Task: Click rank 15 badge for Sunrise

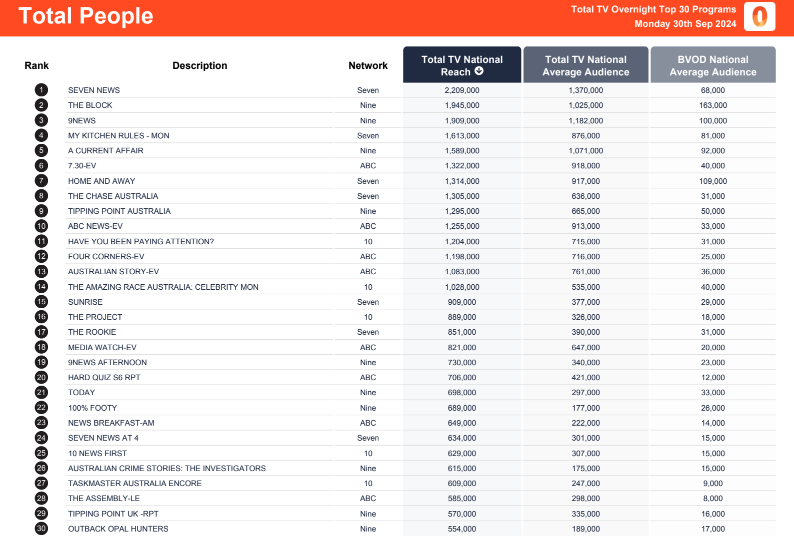Action: pyautogui.click(x=41, y=302)
